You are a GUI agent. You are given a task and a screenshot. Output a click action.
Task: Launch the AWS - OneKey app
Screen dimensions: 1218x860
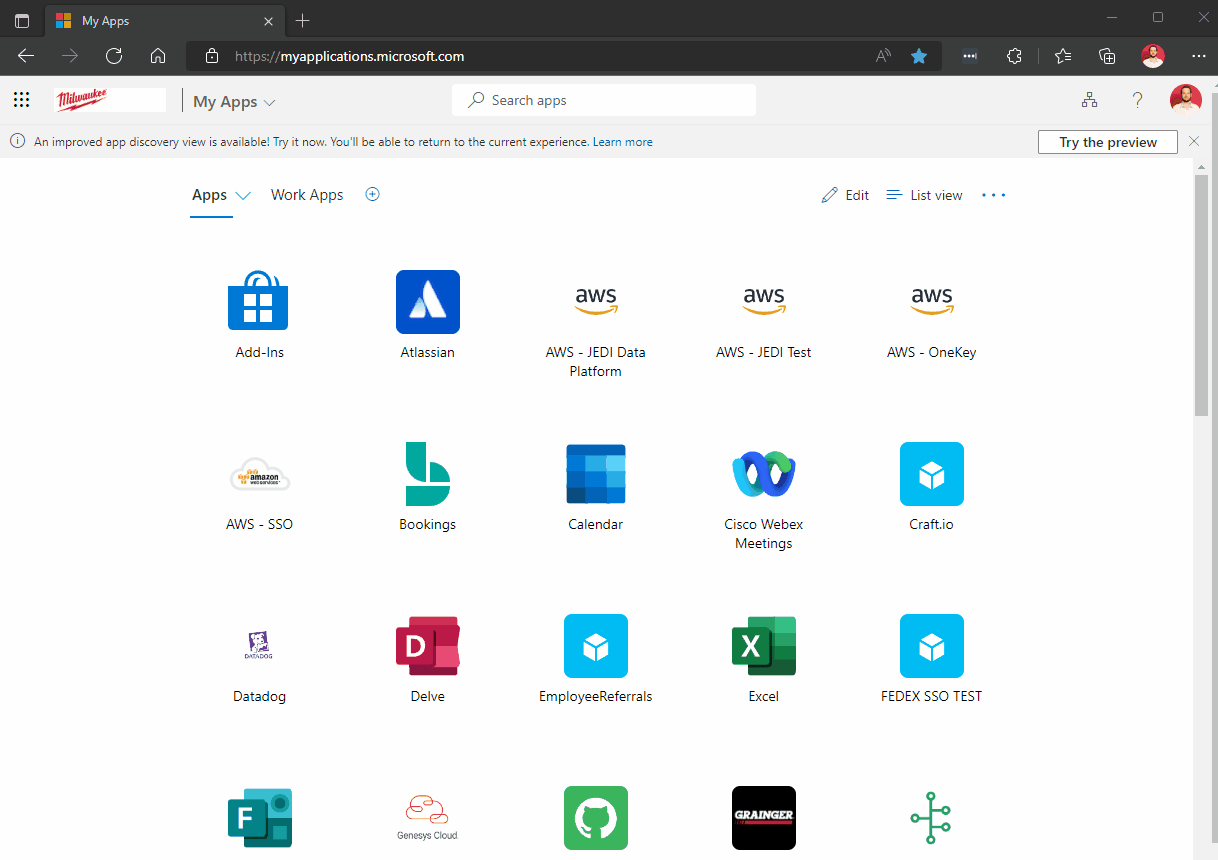pyautogui.click(x=932, y=301)
